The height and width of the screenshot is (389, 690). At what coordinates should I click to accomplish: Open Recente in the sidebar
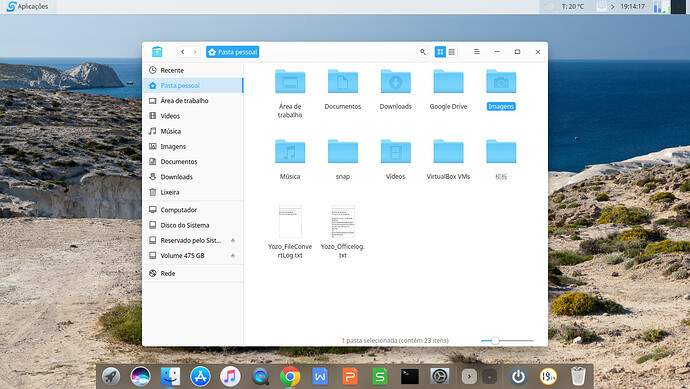(193, 70)
